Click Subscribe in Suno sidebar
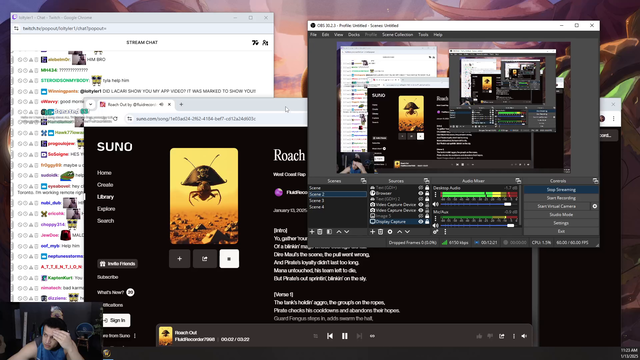 coord(107,277)
